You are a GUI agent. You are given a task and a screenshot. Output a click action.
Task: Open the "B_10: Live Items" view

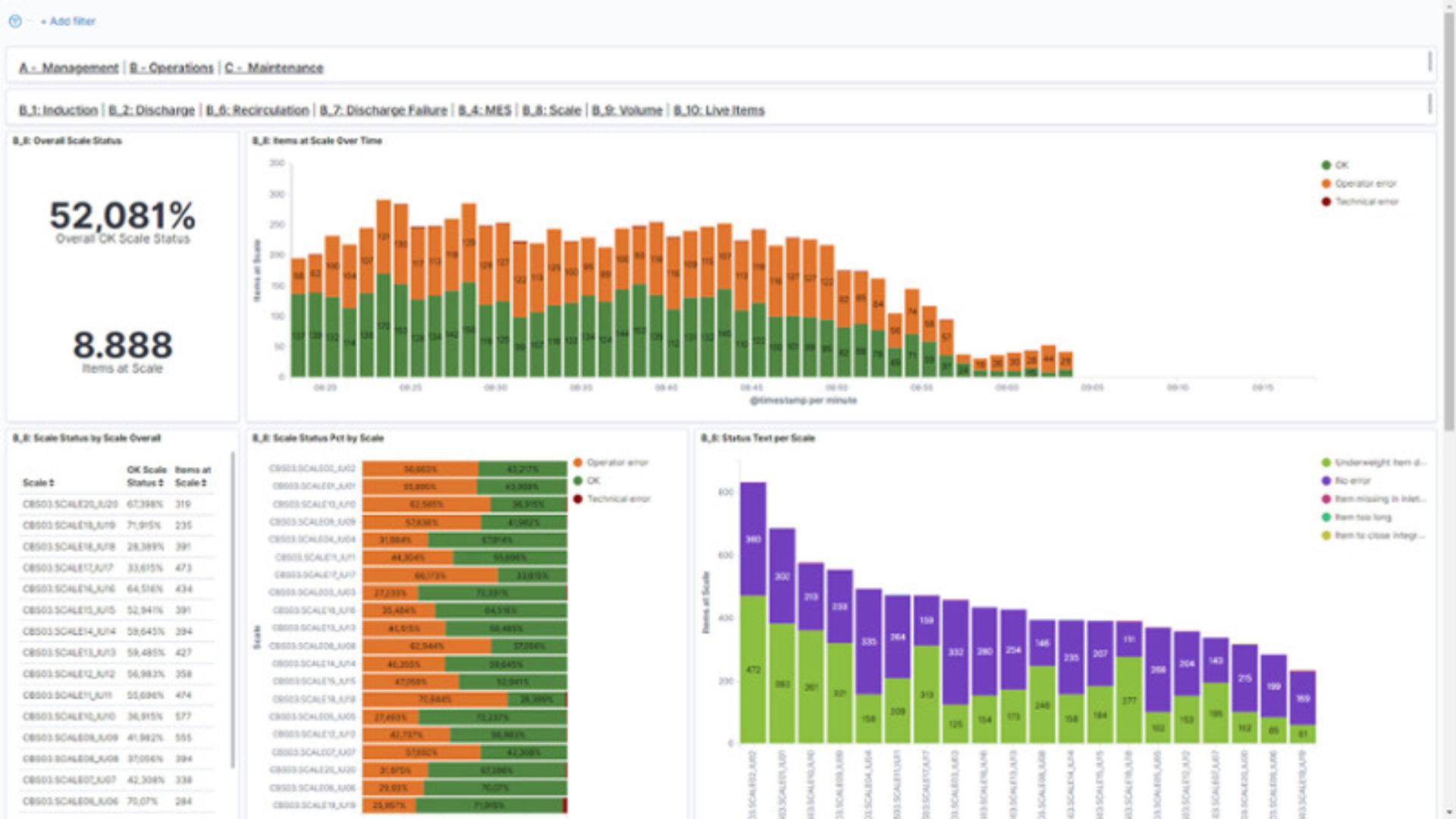click(719, 110)
